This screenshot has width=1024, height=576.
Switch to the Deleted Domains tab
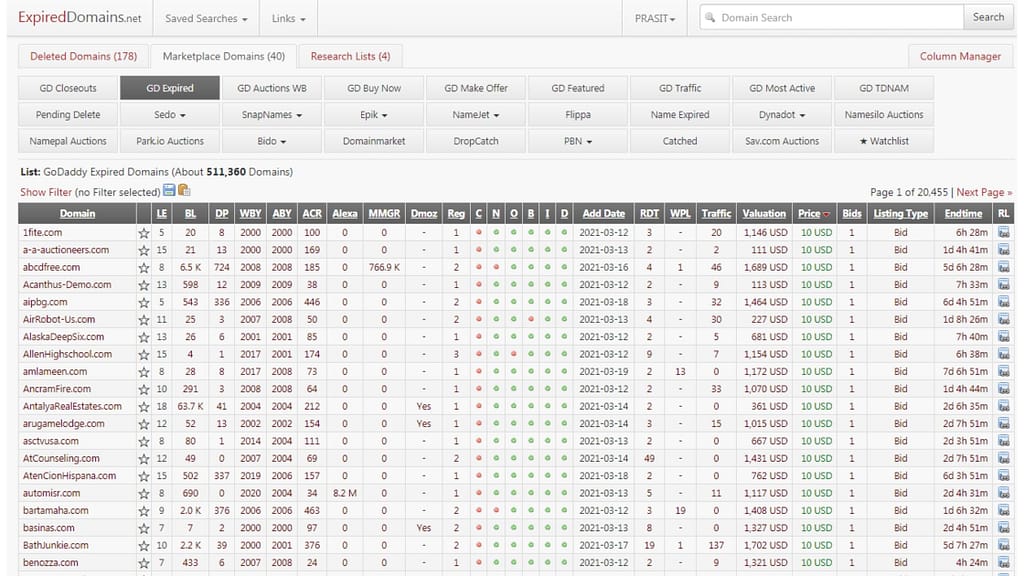(x=83, y=56)
